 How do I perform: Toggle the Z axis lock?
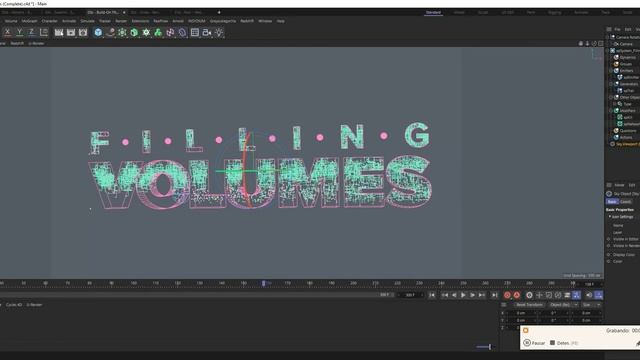click(x=31, y=32)
